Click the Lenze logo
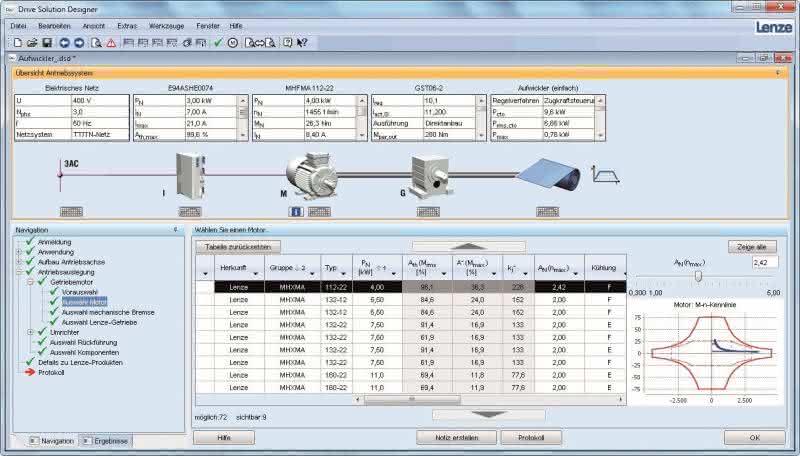The image size is (800, 456). tap(773, 27)
